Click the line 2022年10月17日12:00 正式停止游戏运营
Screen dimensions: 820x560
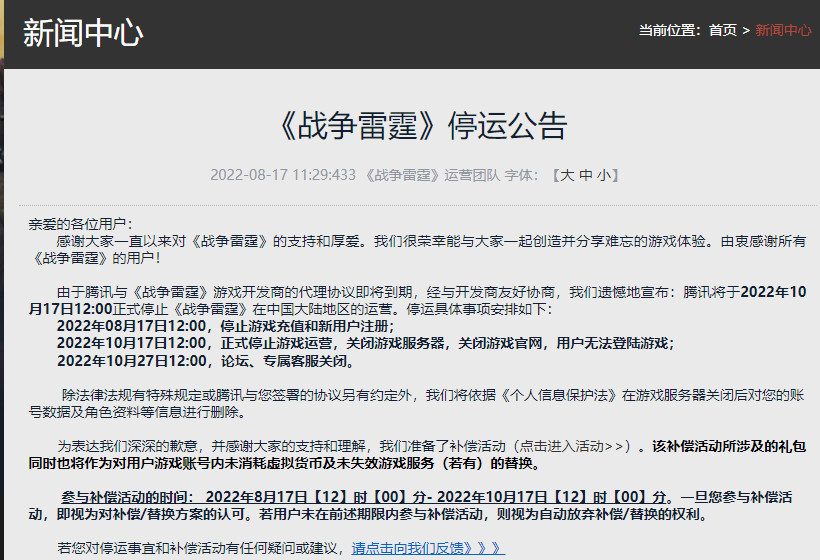[366, 344]
